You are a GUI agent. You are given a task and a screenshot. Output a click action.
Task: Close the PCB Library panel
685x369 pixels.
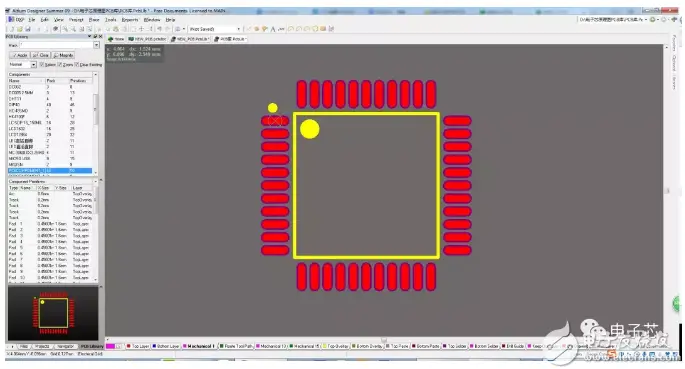coord(100,37)
